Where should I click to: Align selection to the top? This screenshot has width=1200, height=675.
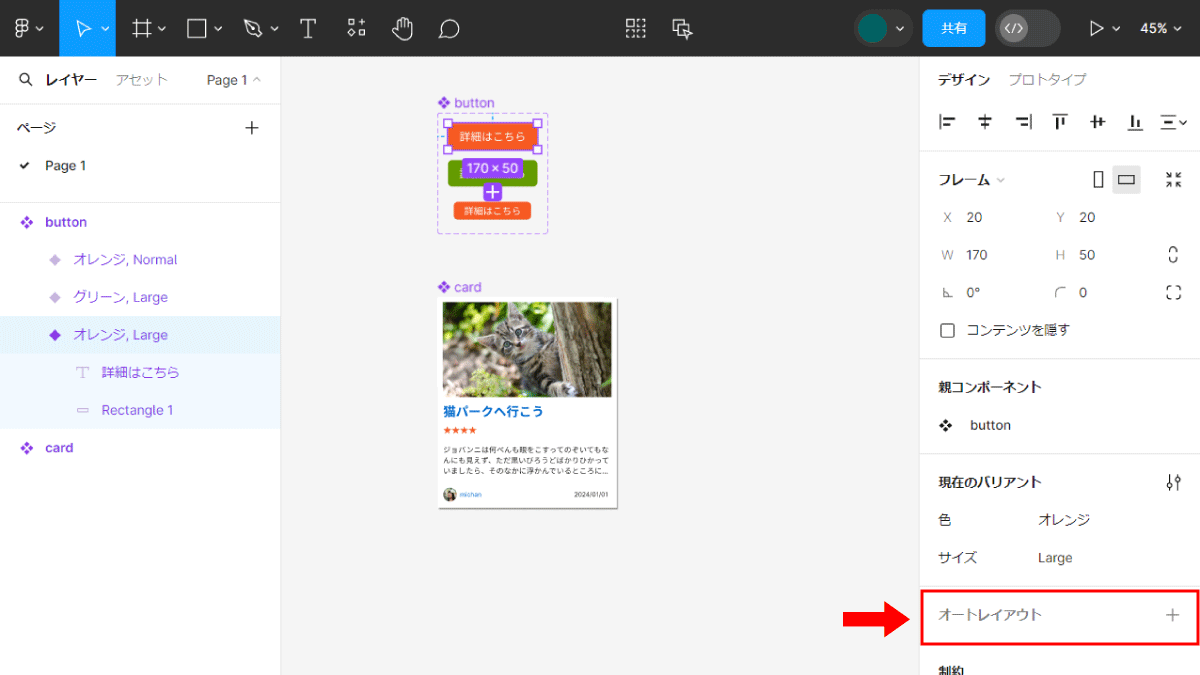pyautogui.click(x=1060, y=122)
